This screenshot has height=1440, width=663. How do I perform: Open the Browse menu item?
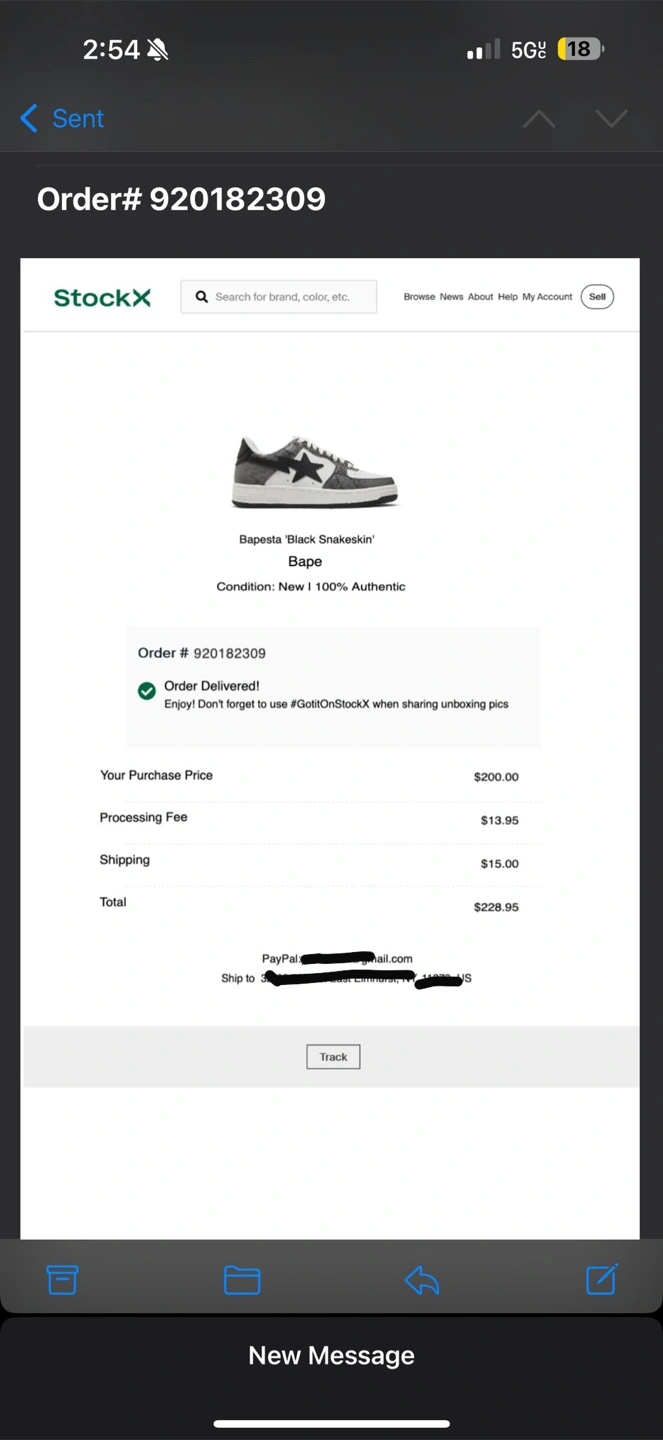pyautogui.click(x=419, y=297)
